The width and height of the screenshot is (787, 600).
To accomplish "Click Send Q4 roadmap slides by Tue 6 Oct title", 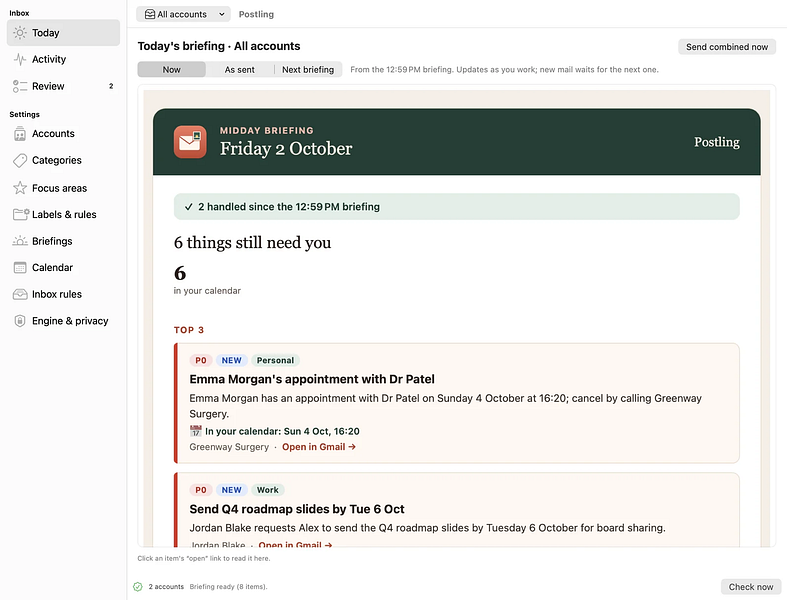I will point(297,509).
